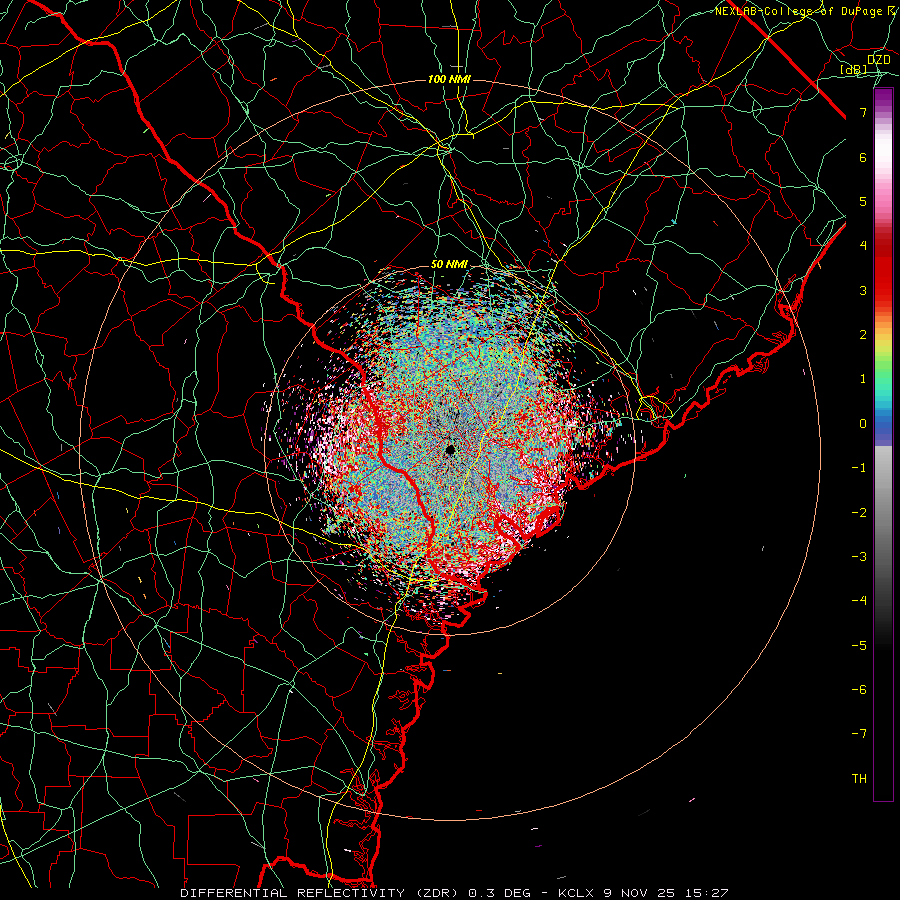Click the "100 NMI" range ring label
Viewport: 900px width, 900px height.
click(x=449, y=79)
